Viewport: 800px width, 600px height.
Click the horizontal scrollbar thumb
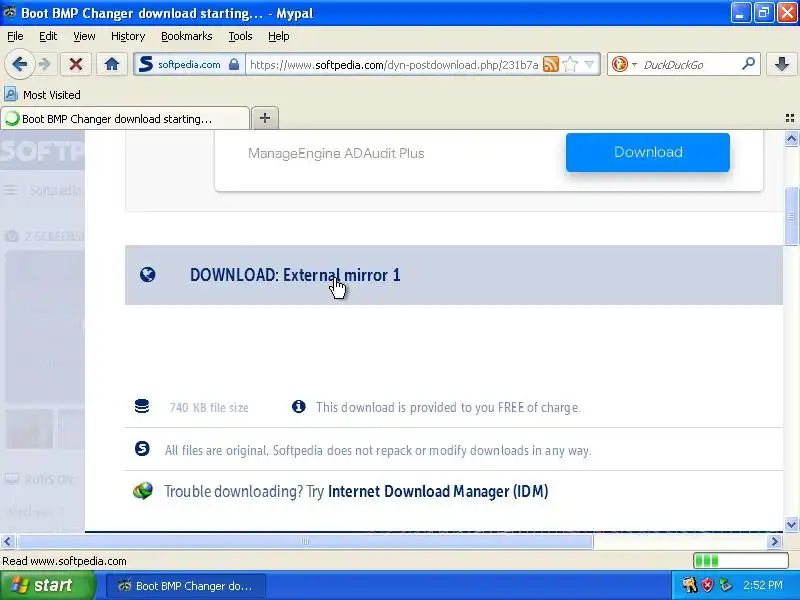click(305, 541)
